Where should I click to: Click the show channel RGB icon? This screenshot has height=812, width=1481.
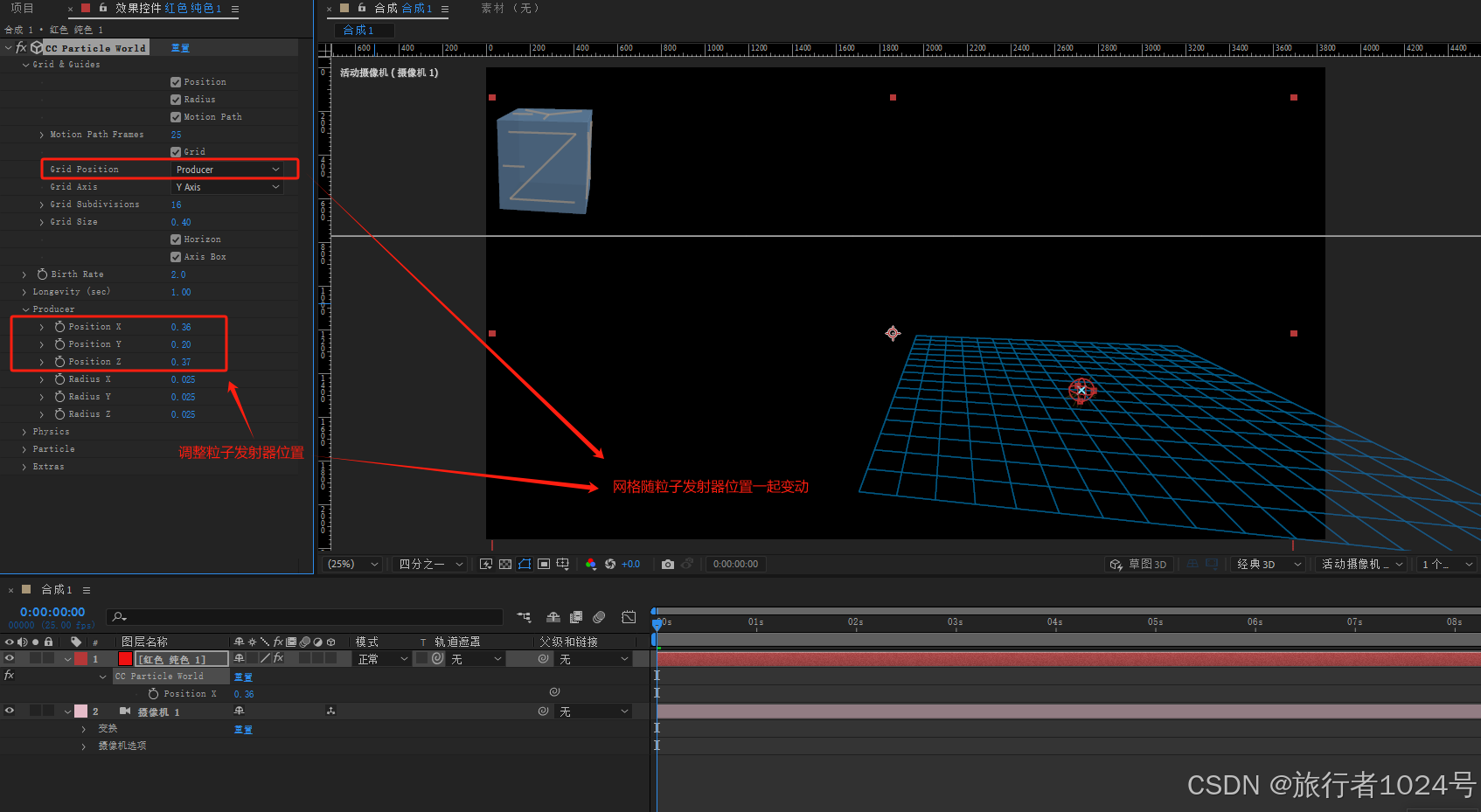click(x=591, y=565)
